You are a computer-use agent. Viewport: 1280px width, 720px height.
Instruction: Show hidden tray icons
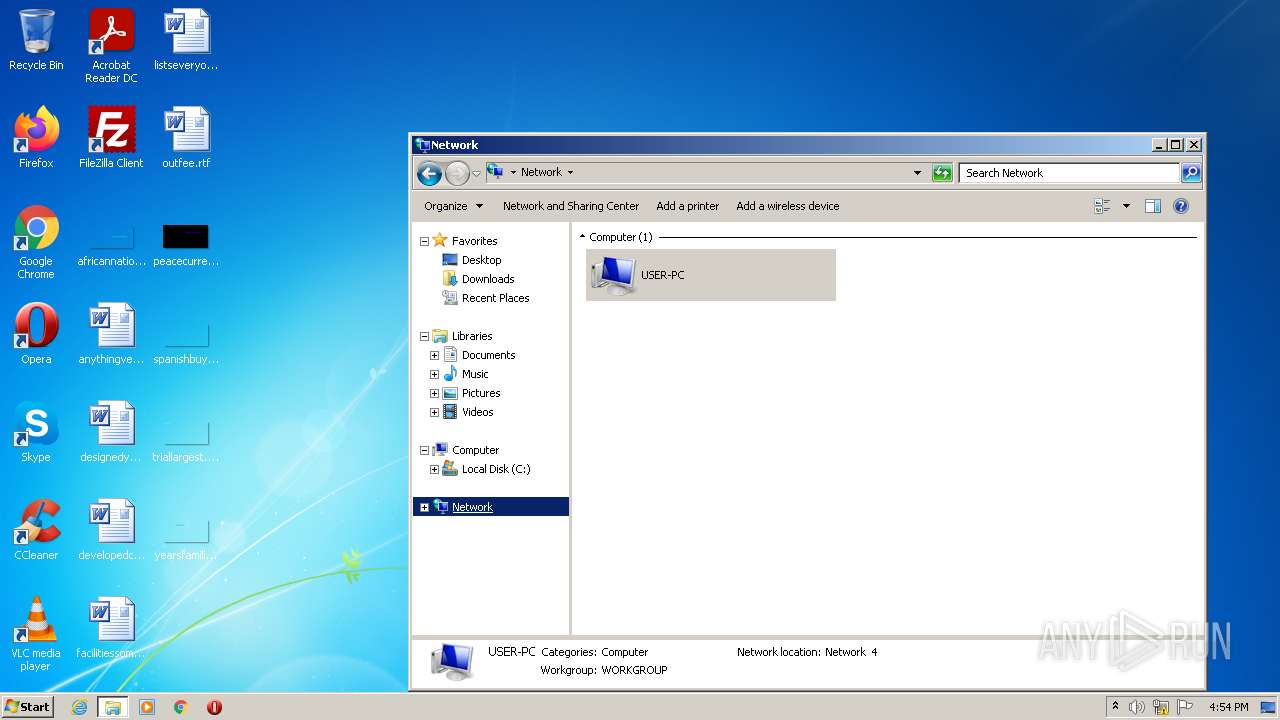[1115, 707]
